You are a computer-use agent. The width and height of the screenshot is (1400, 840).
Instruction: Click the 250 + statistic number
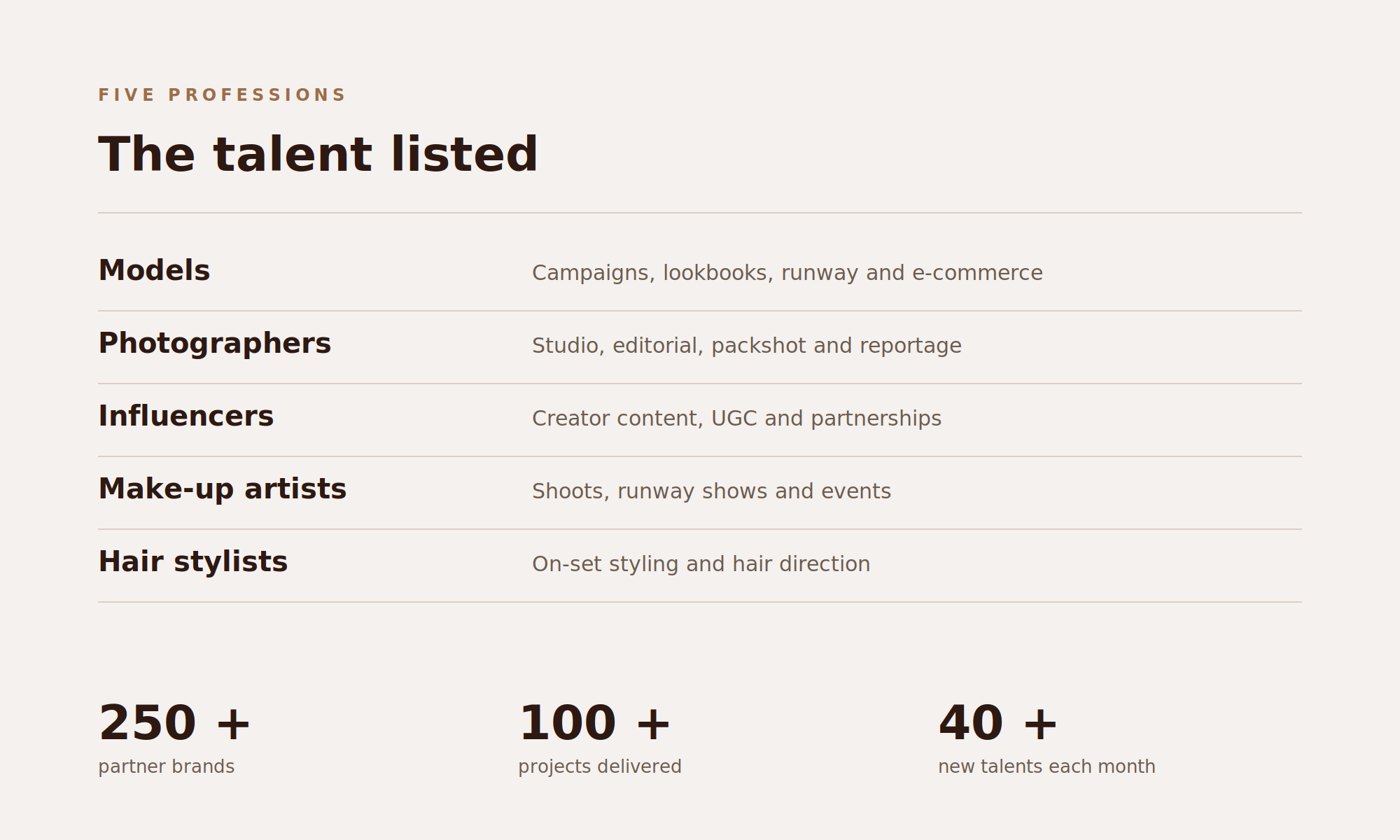click(174, 723)
